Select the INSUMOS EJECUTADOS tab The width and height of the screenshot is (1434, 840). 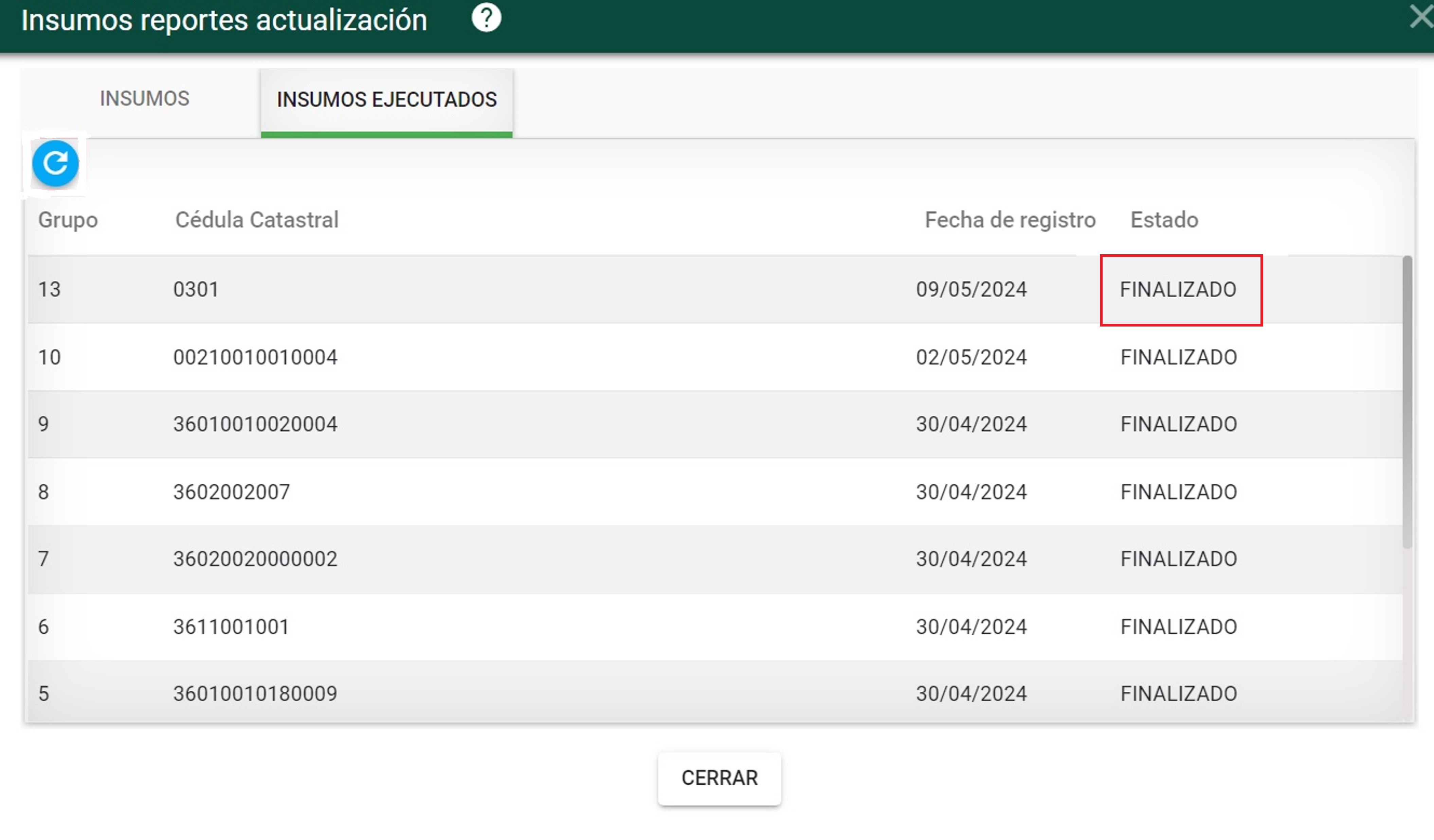[386, 100]
